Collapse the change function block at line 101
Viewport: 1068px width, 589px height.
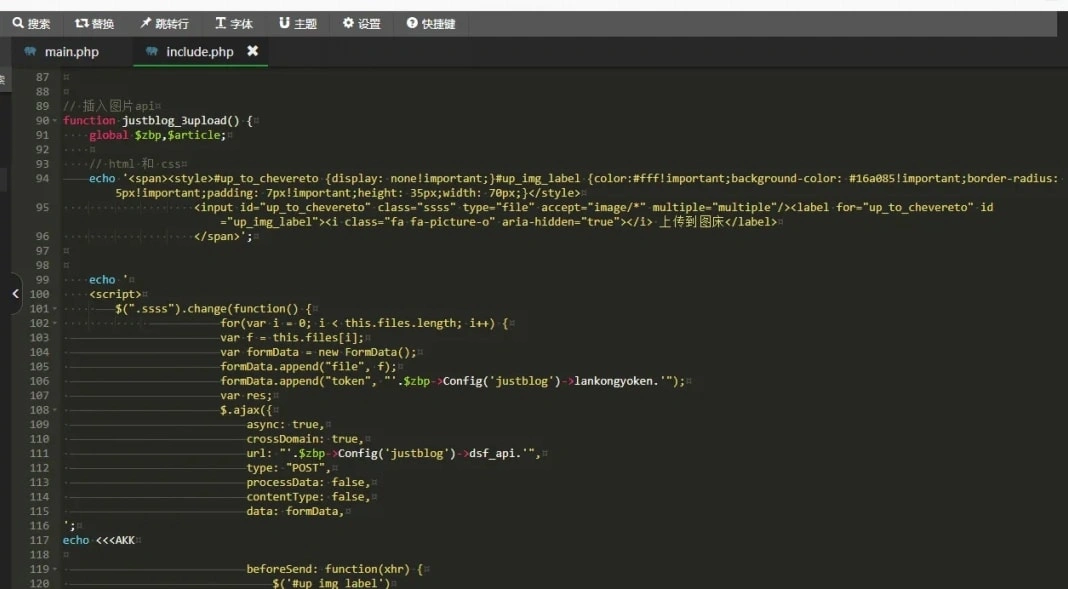54,309
